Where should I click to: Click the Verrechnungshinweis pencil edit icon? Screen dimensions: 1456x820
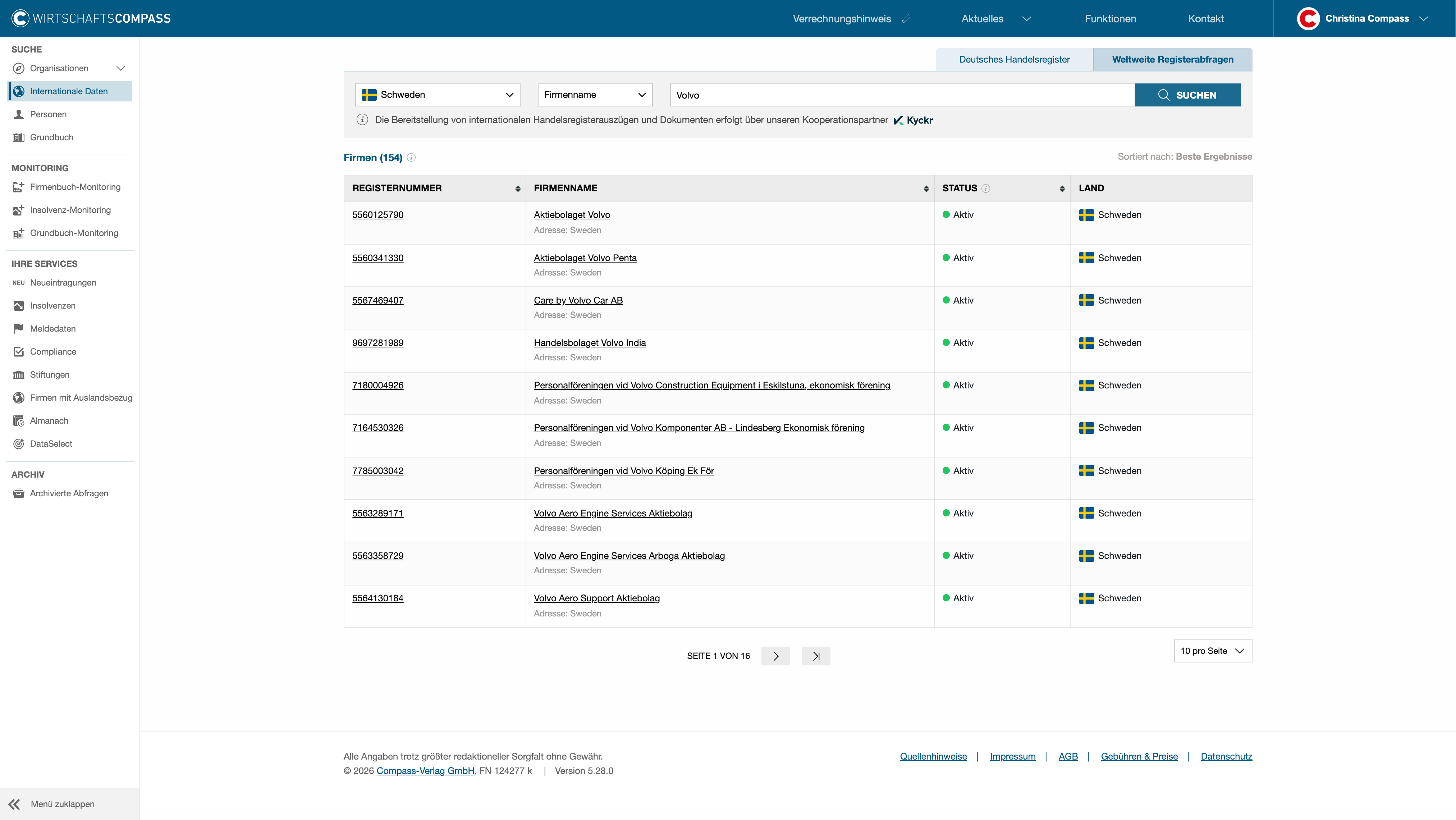click(906, 19)
